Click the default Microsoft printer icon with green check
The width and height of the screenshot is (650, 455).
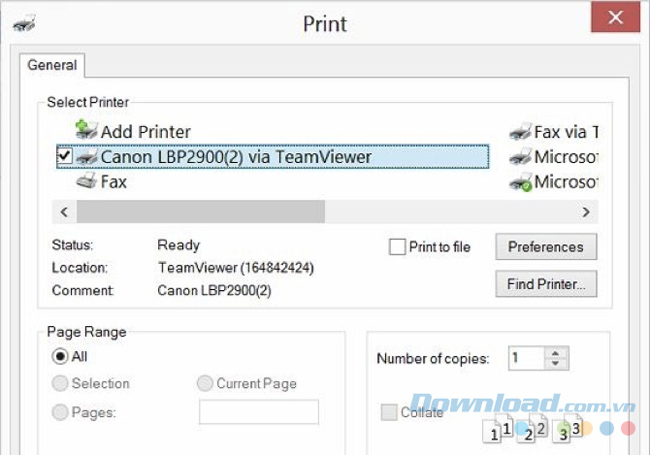(521, 182)
